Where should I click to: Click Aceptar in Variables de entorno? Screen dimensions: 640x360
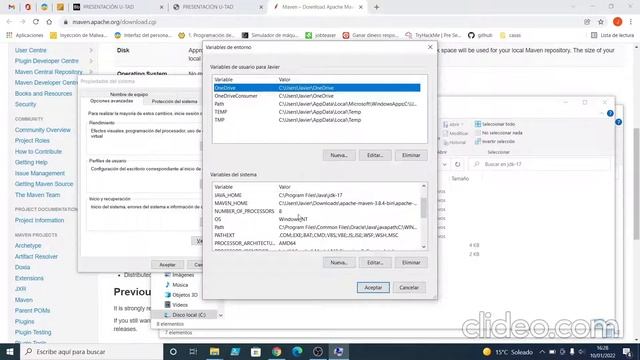coord(373,288)
